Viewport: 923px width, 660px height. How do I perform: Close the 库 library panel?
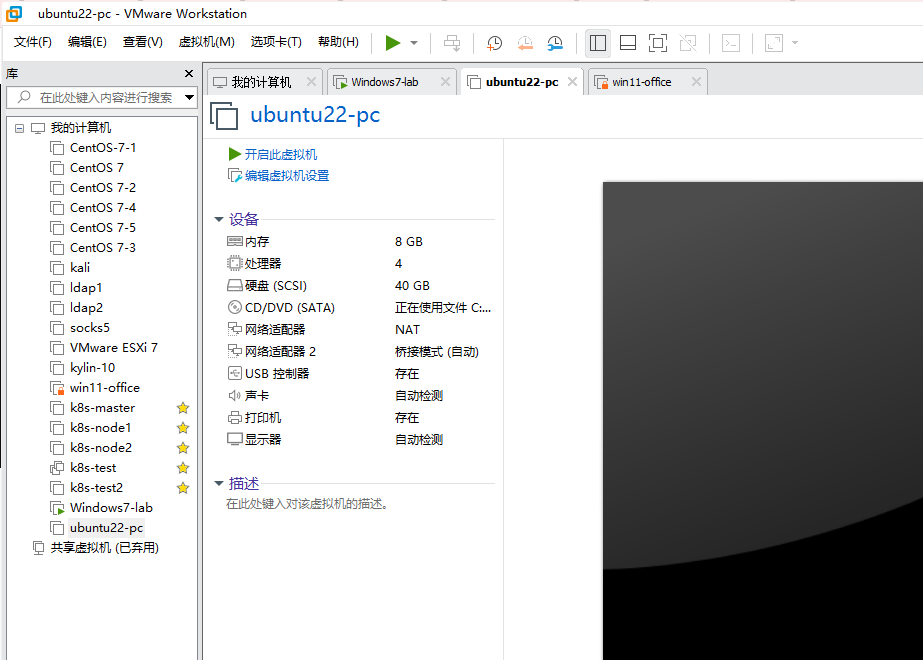(x=189, y=74)
